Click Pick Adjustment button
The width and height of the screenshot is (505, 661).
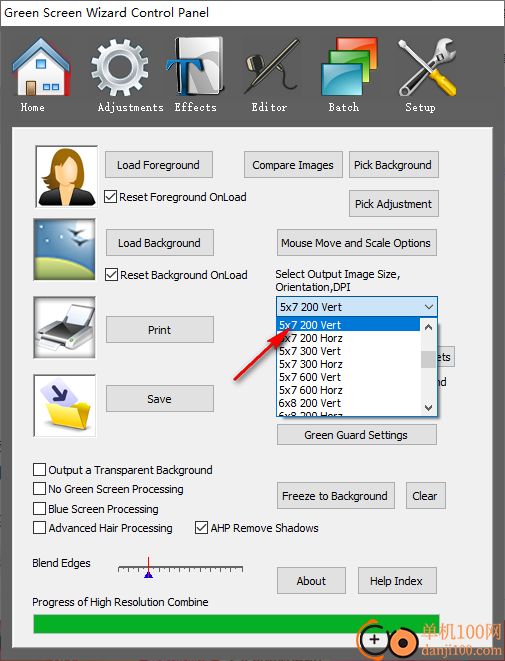393,204
